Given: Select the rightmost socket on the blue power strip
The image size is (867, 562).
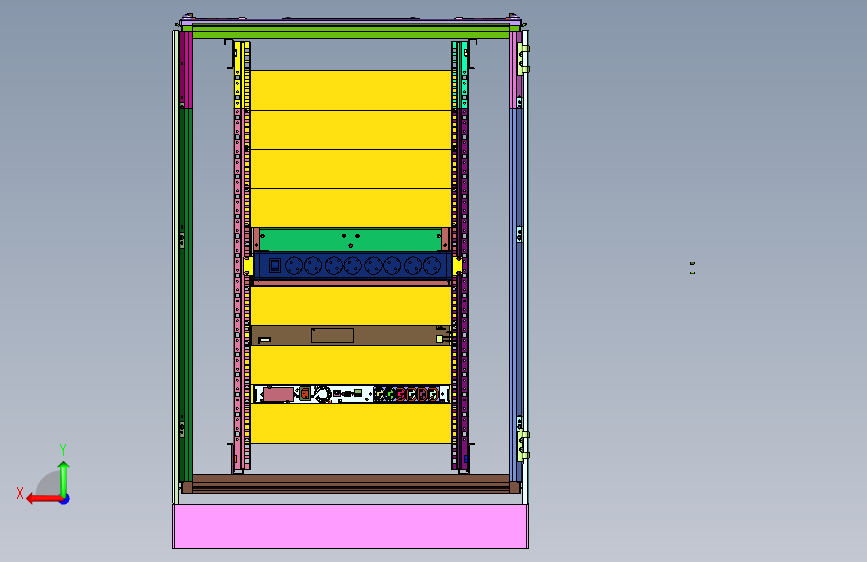Looking at the screenshot, I should click(x=432, y=266).
